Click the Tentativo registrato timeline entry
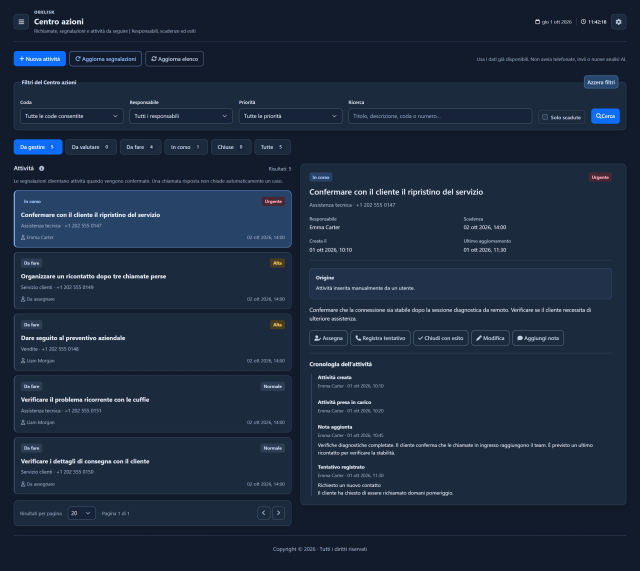This screenshot has height=571, width=640. click(341, 467)
